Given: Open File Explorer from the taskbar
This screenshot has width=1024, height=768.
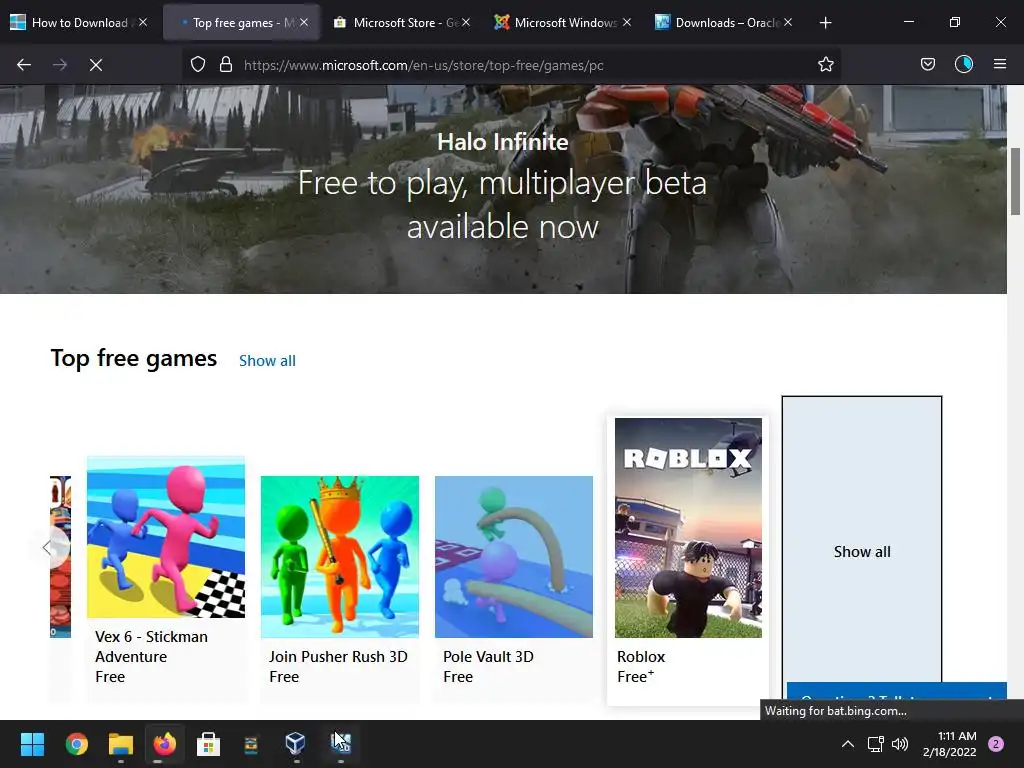Looking at the screenshot, I should coord(121,743).
